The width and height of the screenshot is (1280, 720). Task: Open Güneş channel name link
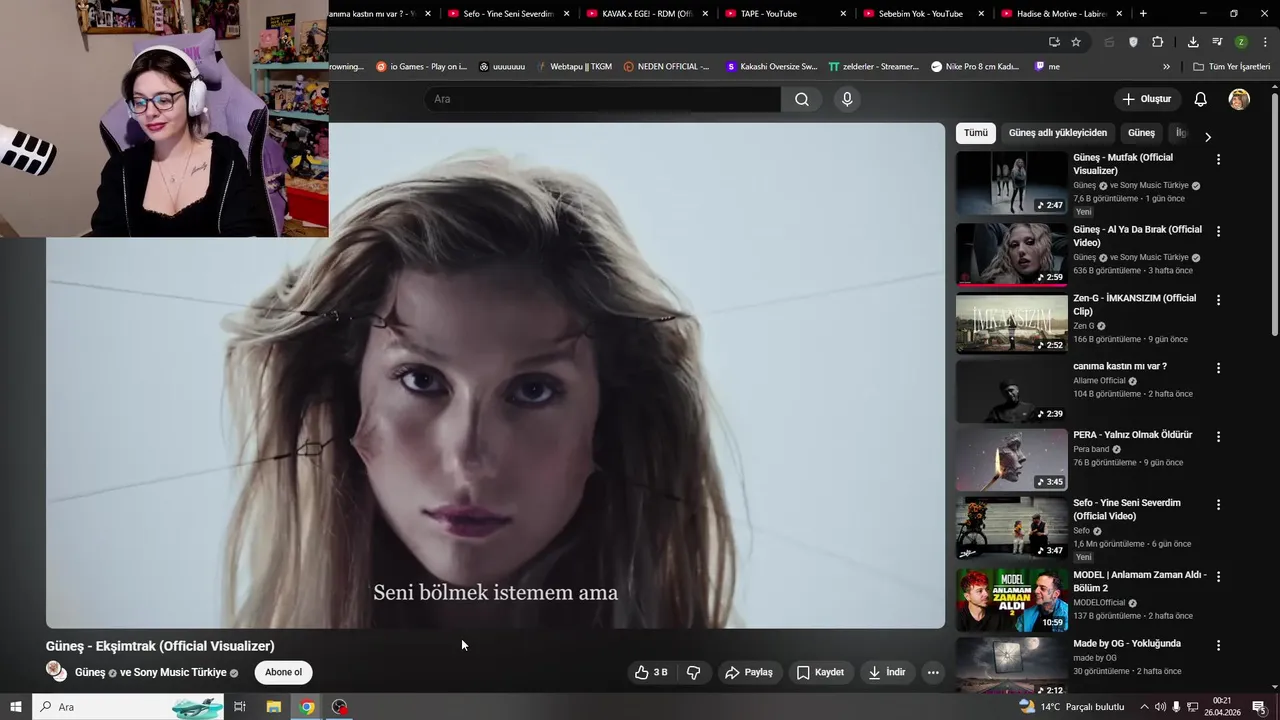90,672
